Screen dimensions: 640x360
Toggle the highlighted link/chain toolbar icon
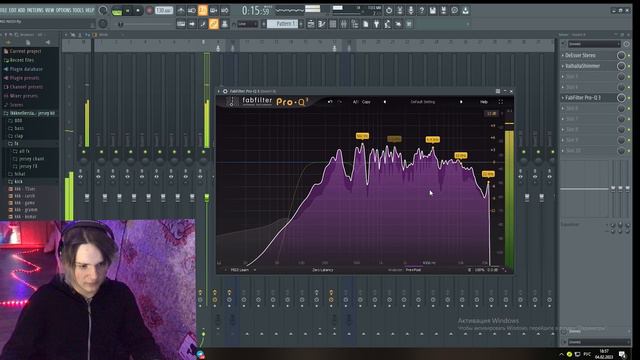click(213, 24)
